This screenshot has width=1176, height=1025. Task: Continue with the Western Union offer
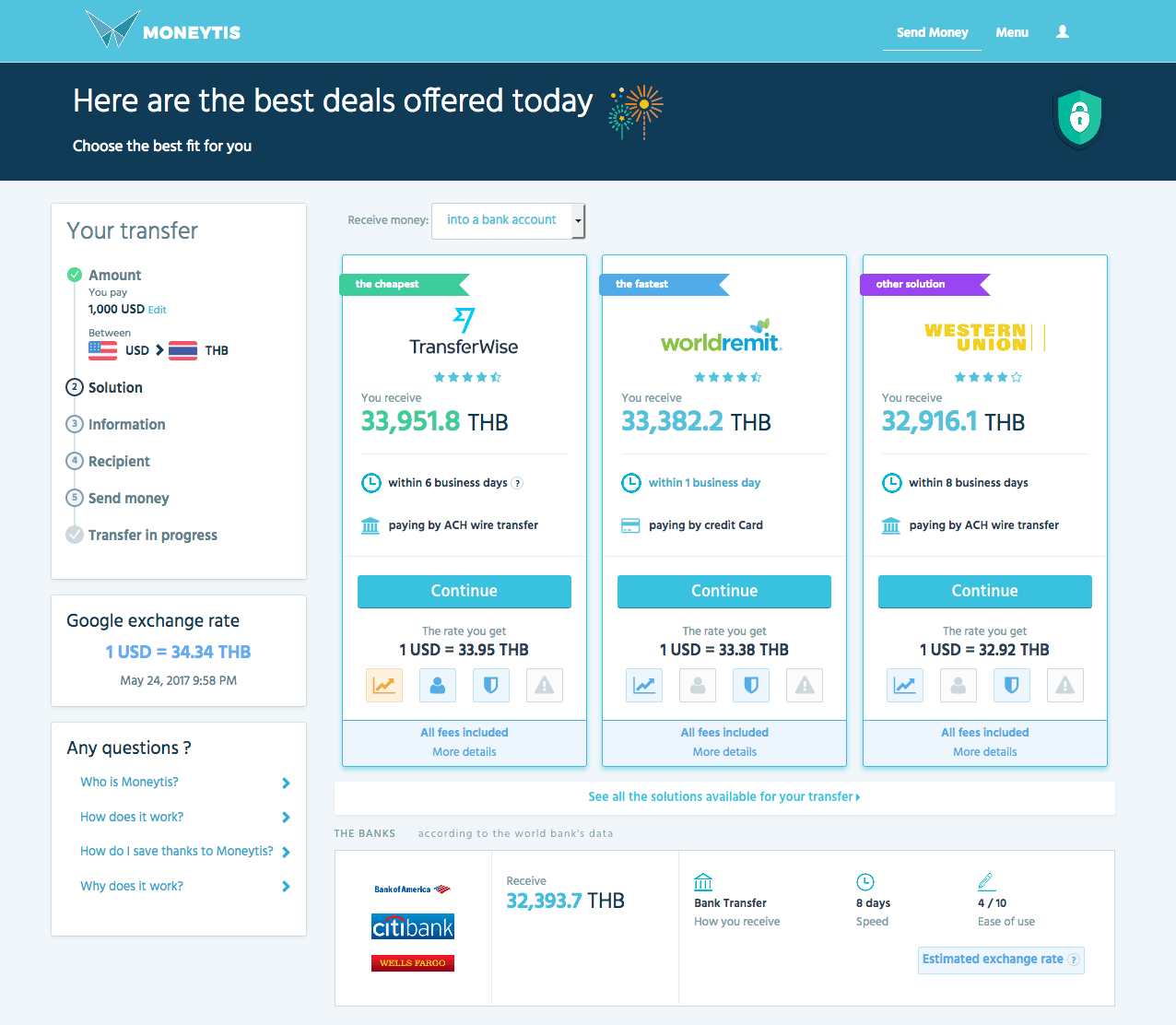[x=985, y=592]
